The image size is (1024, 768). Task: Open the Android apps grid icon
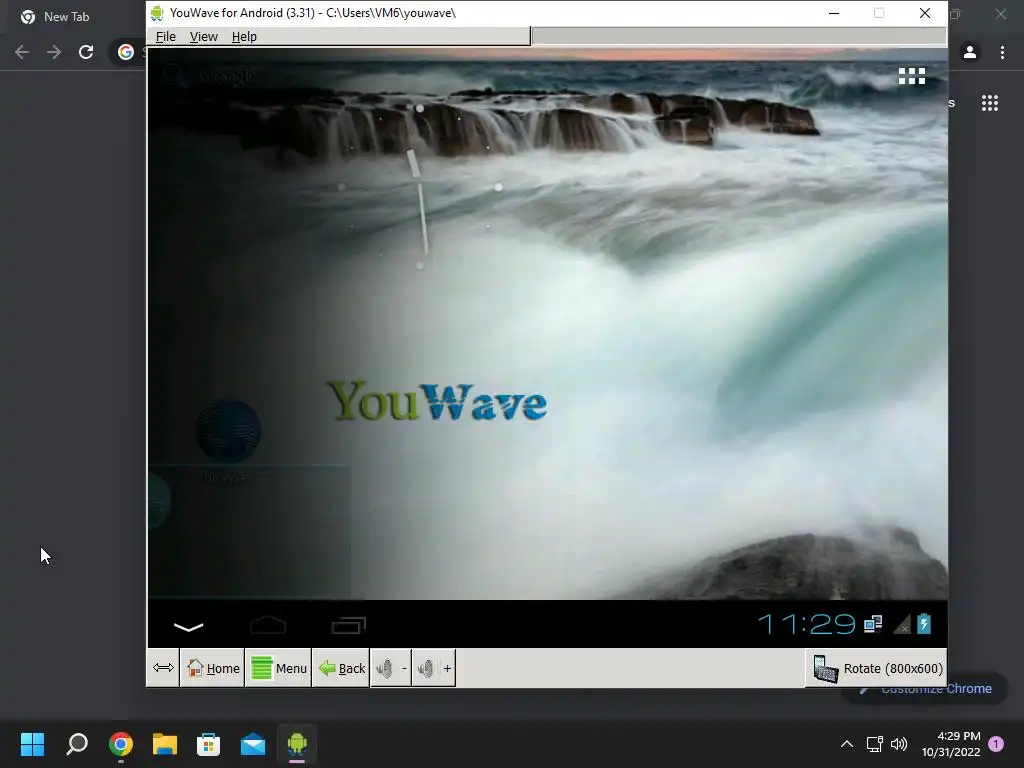click(x=912, y=76)
